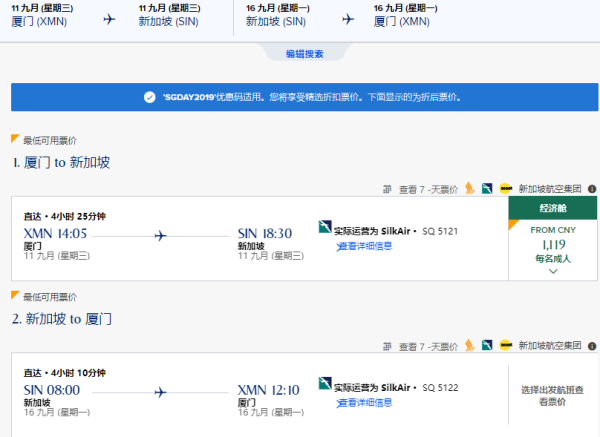The width and height of the screenshot is (600, 437).
Task: Click plane icon between return SIN and XMN header
Action: (348, 19)
